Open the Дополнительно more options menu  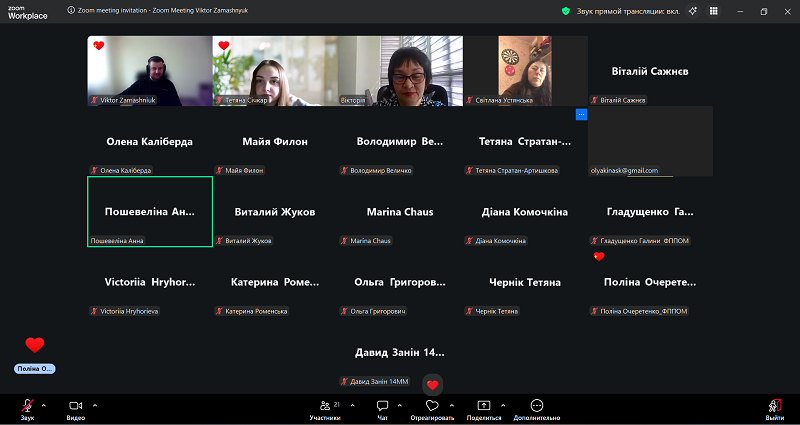537,405
